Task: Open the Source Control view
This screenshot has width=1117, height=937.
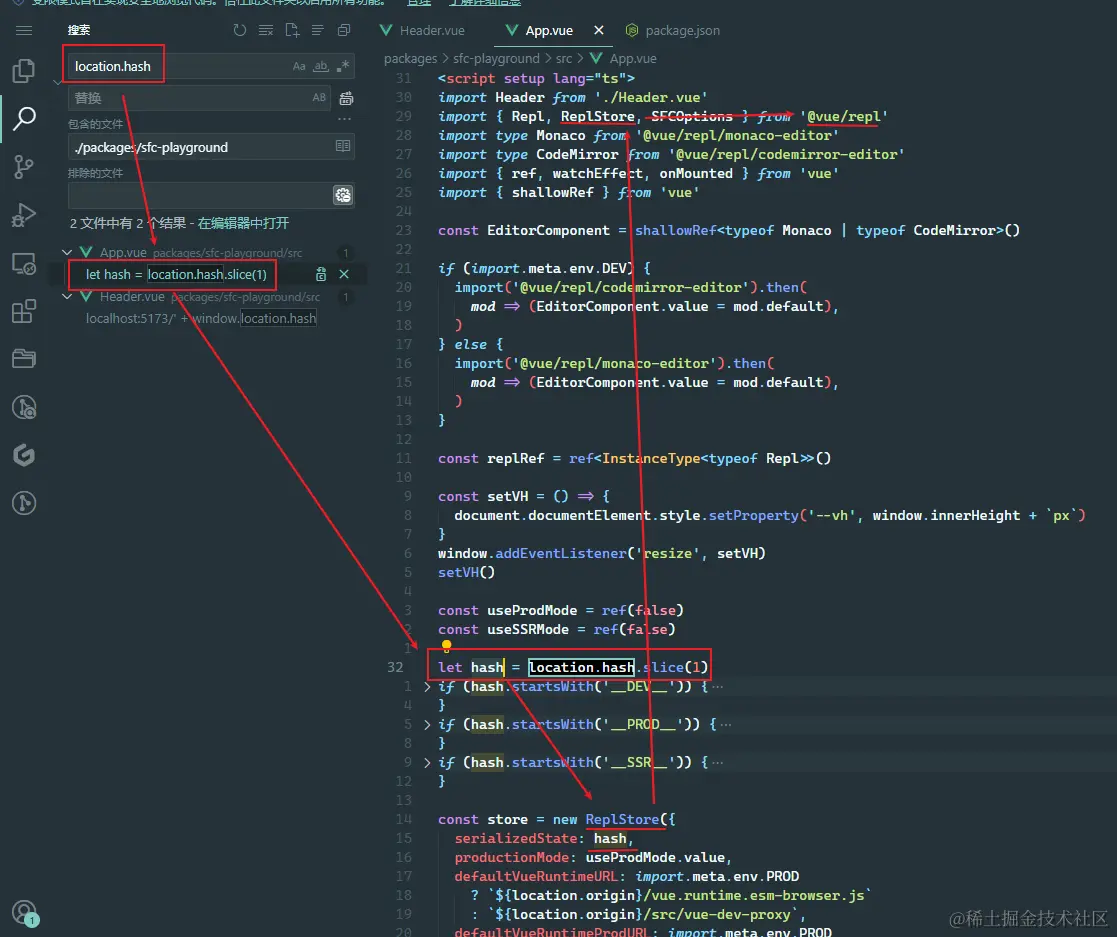Action: tap(24, 167)
